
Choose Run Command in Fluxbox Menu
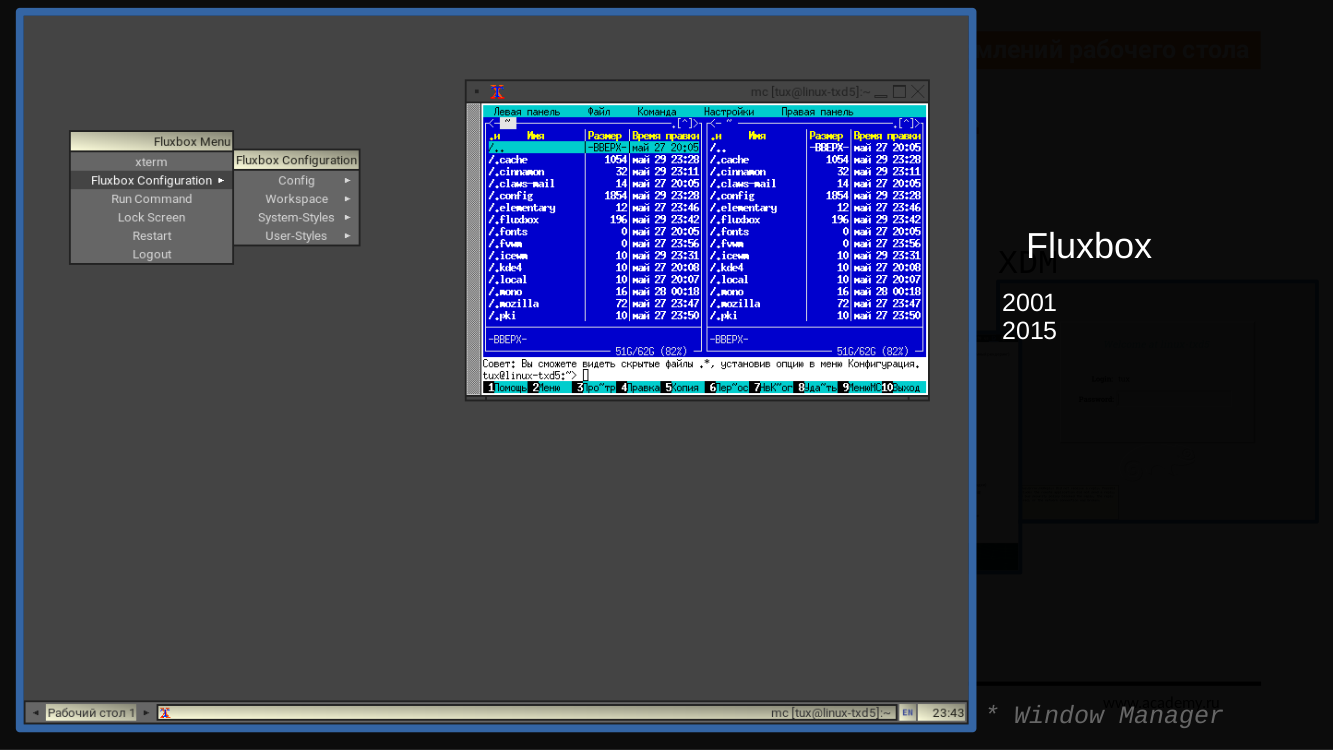point(151,199)
